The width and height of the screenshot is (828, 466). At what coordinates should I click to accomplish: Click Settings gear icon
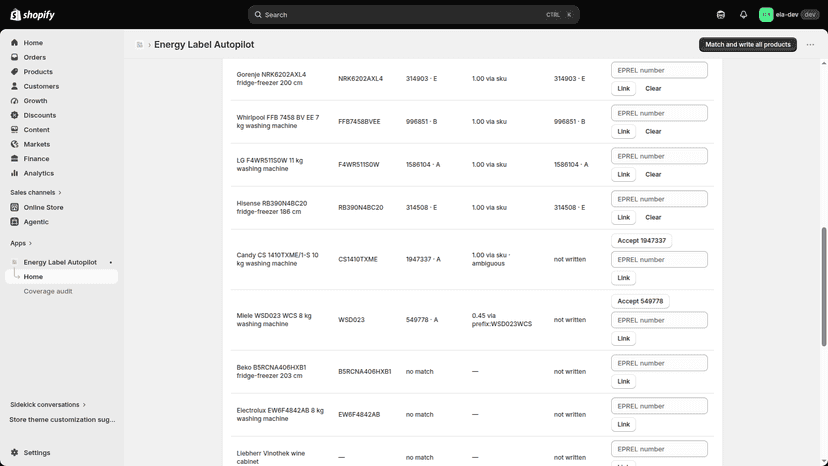pos(14,453)
